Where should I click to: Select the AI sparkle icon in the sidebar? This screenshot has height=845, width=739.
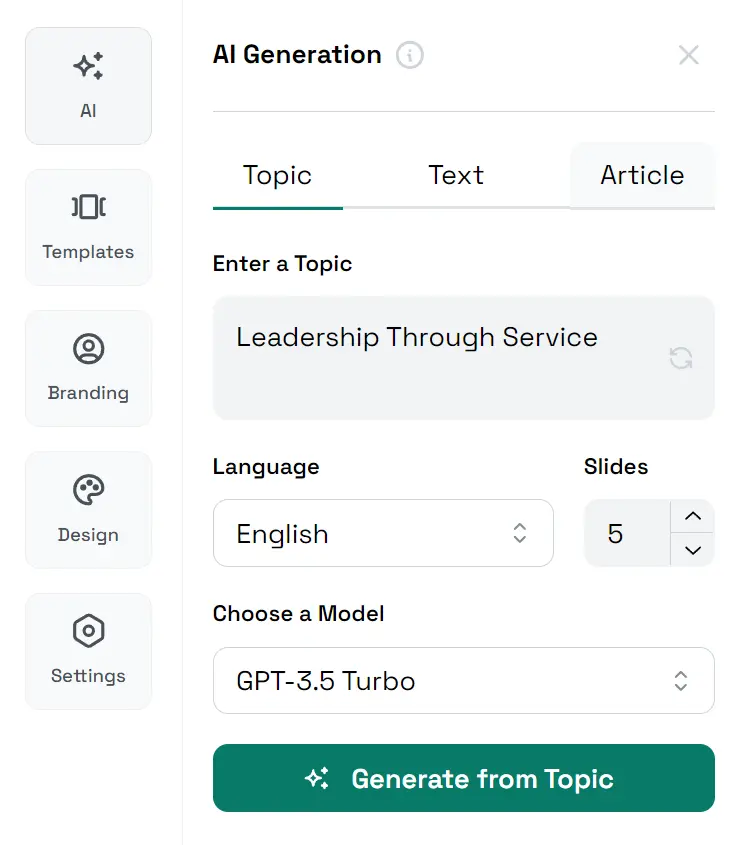tap(88, 66)
